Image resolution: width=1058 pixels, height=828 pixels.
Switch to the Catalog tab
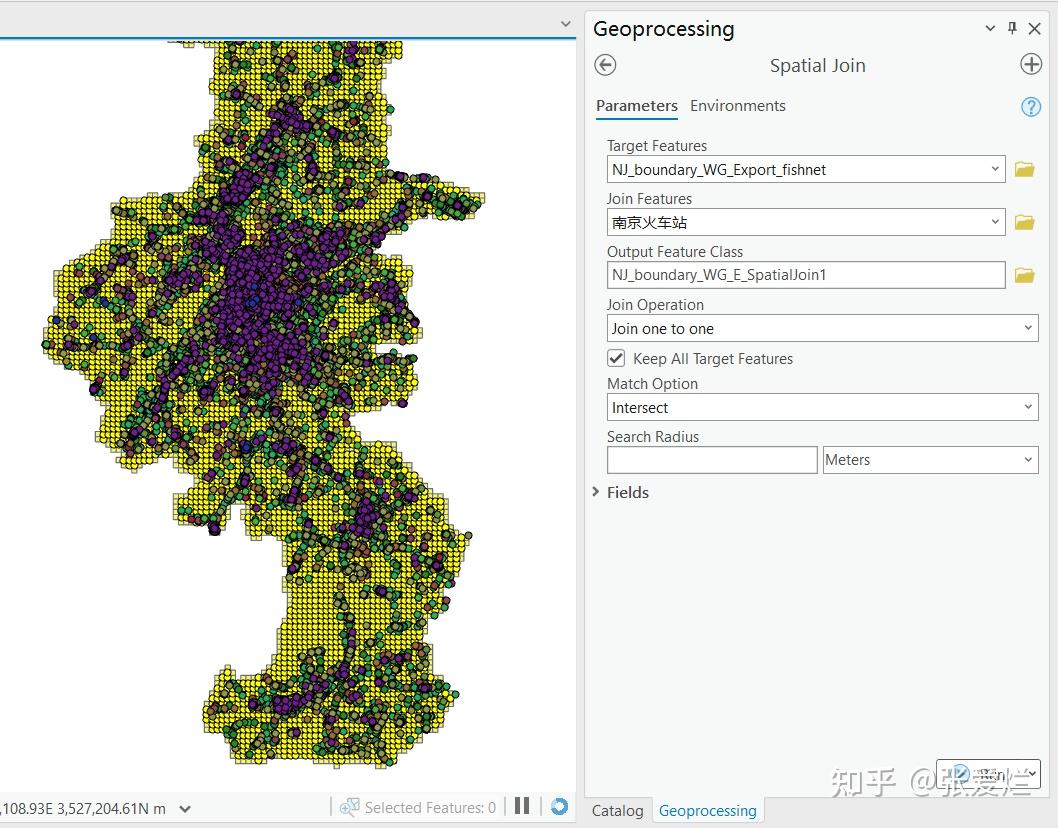[x=617, y=810]
